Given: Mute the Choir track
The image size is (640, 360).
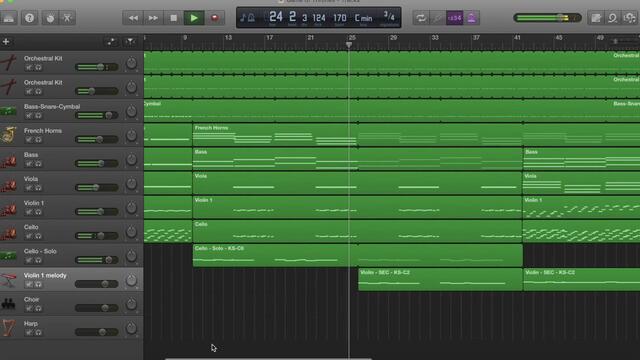Looking at the screenshot, I should 29,308.
